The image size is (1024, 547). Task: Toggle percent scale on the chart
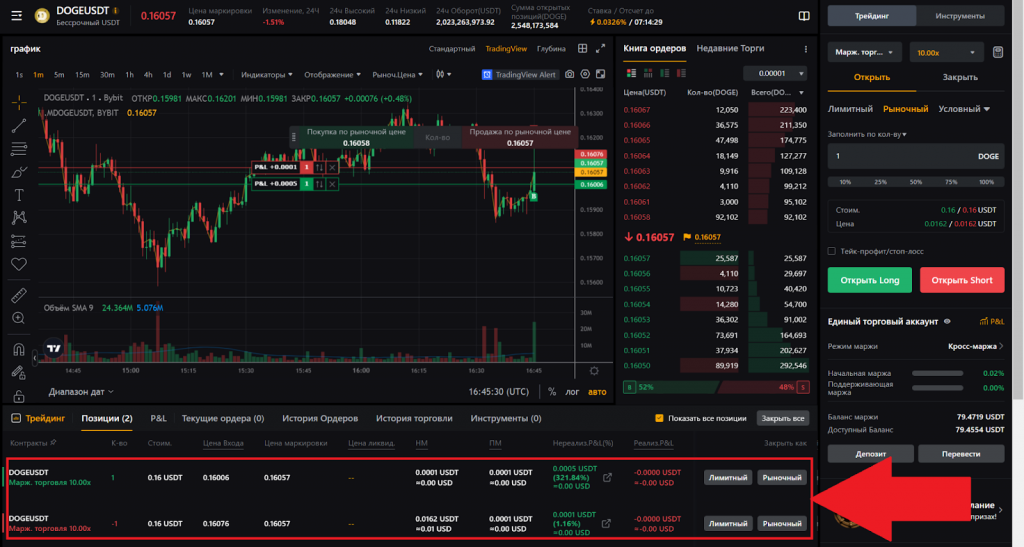(552, 392)
